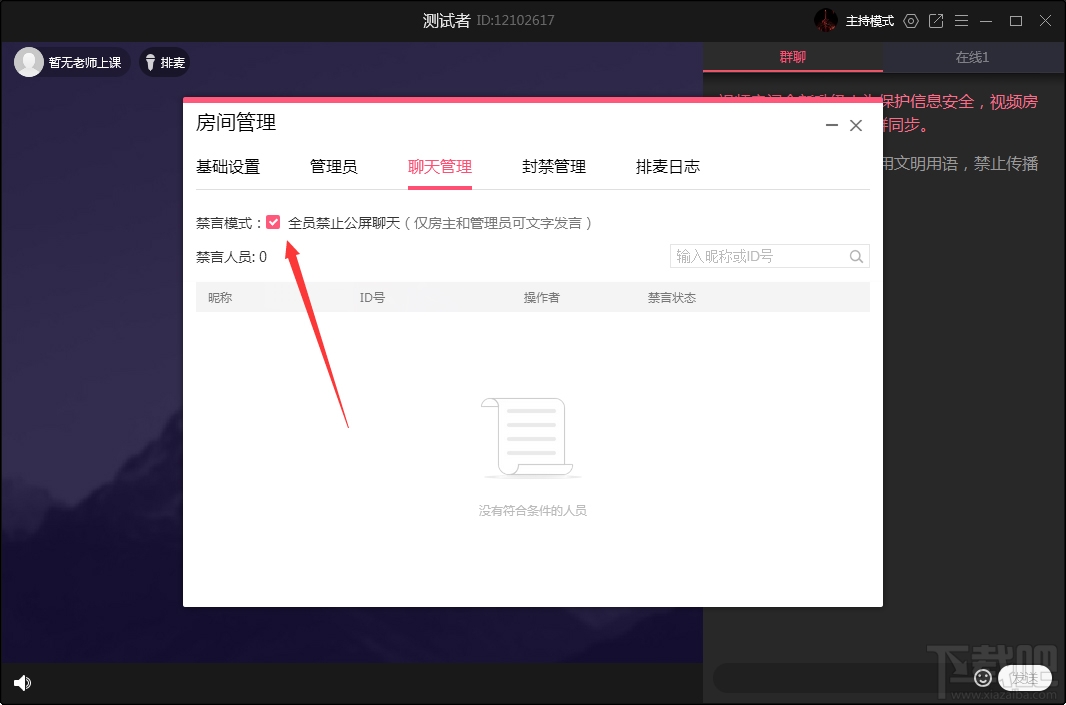Open the 排麦日志 tab
Viewport: 1066px width, 705px height.
(668, 167)
